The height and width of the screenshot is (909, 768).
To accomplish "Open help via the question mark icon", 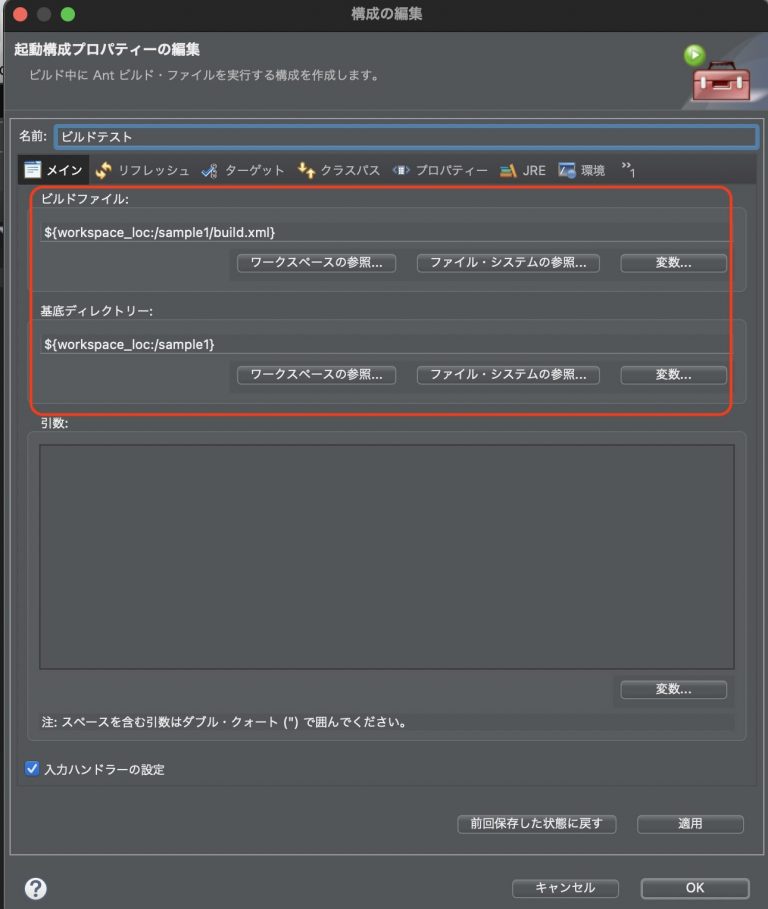I will click(36, 888).
